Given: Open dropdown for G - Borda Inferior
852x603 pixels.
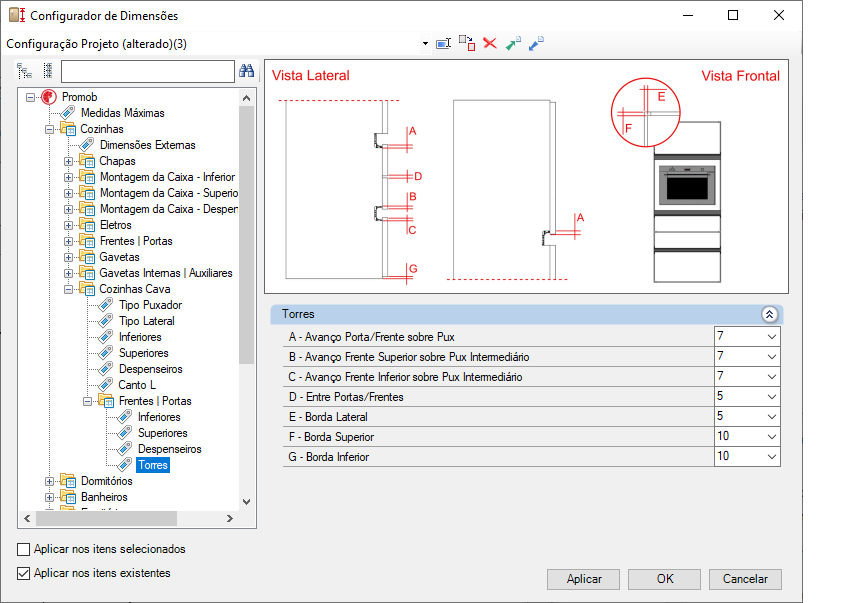Looking at the screenshot, I should [771, 457].
